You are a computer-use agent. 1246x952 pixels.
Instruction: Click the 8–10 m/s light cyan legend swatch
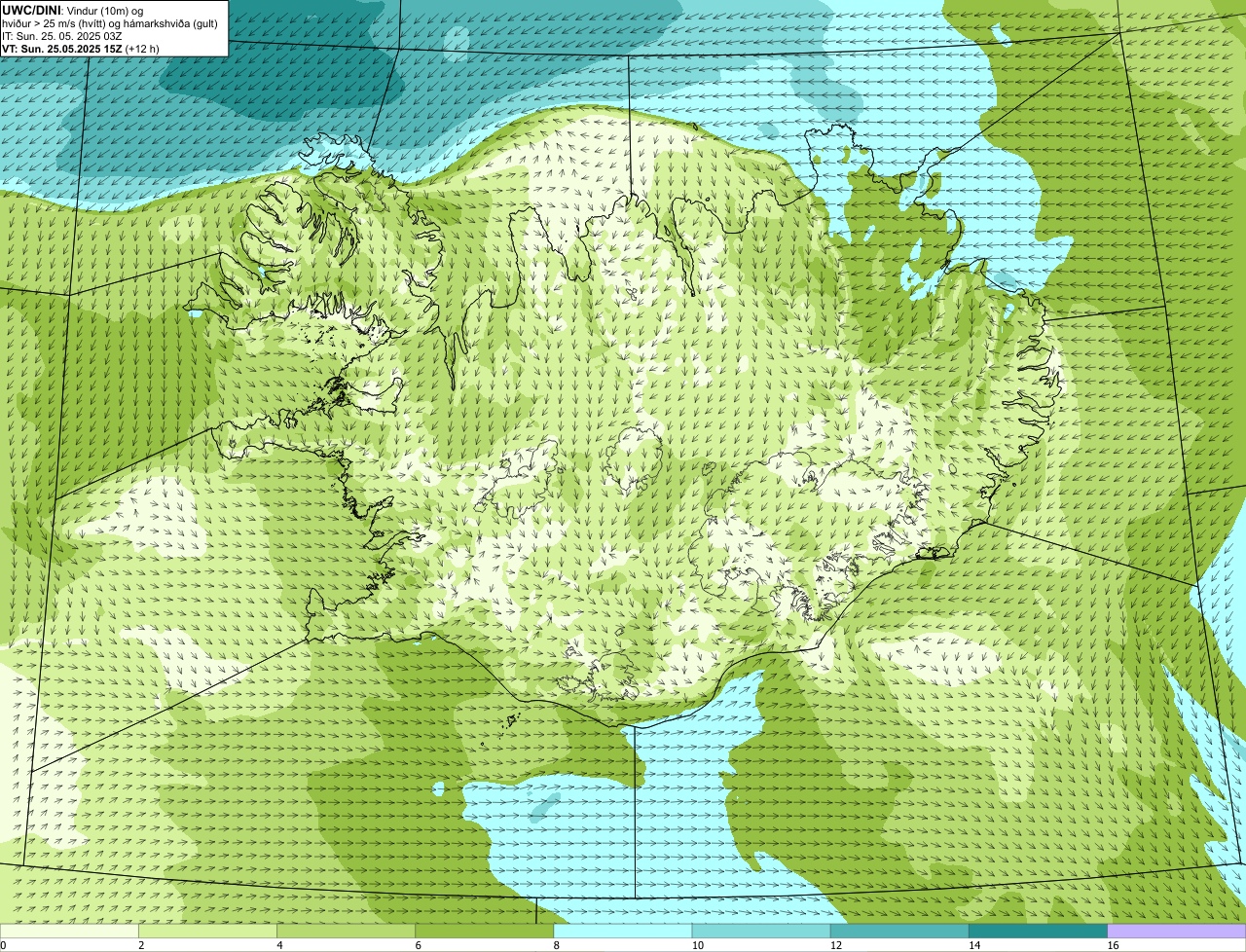pos(623,932)
